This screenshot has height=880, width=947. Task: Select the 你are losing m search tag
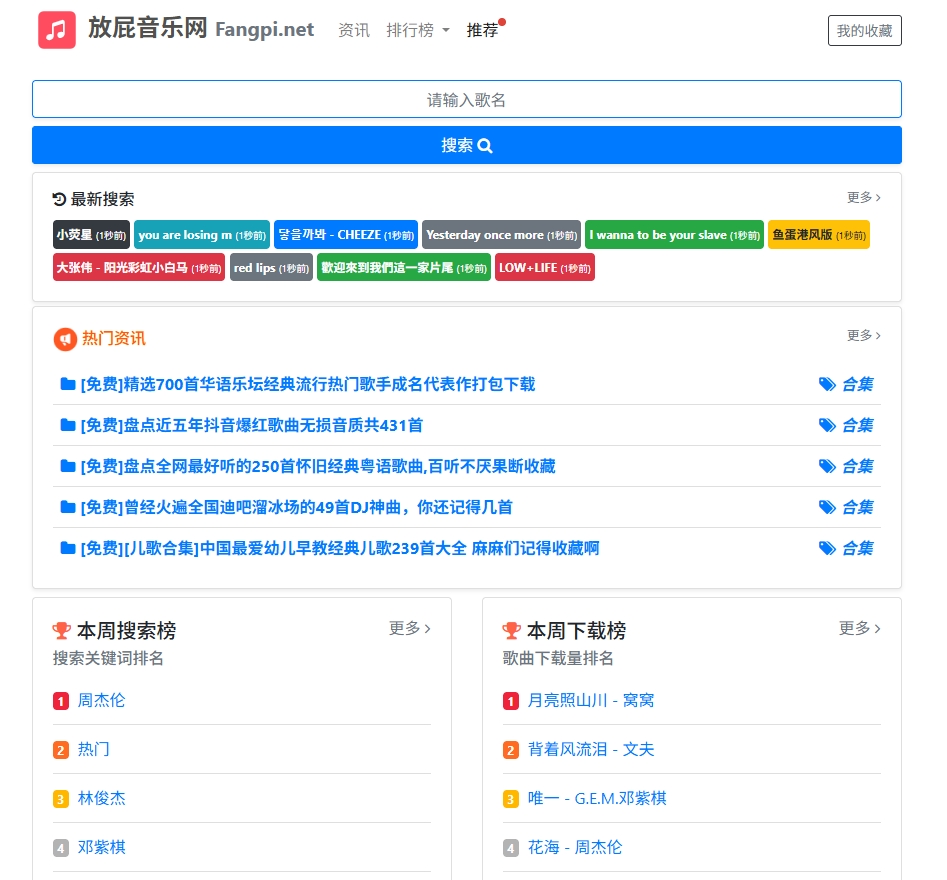coord(201,235)
